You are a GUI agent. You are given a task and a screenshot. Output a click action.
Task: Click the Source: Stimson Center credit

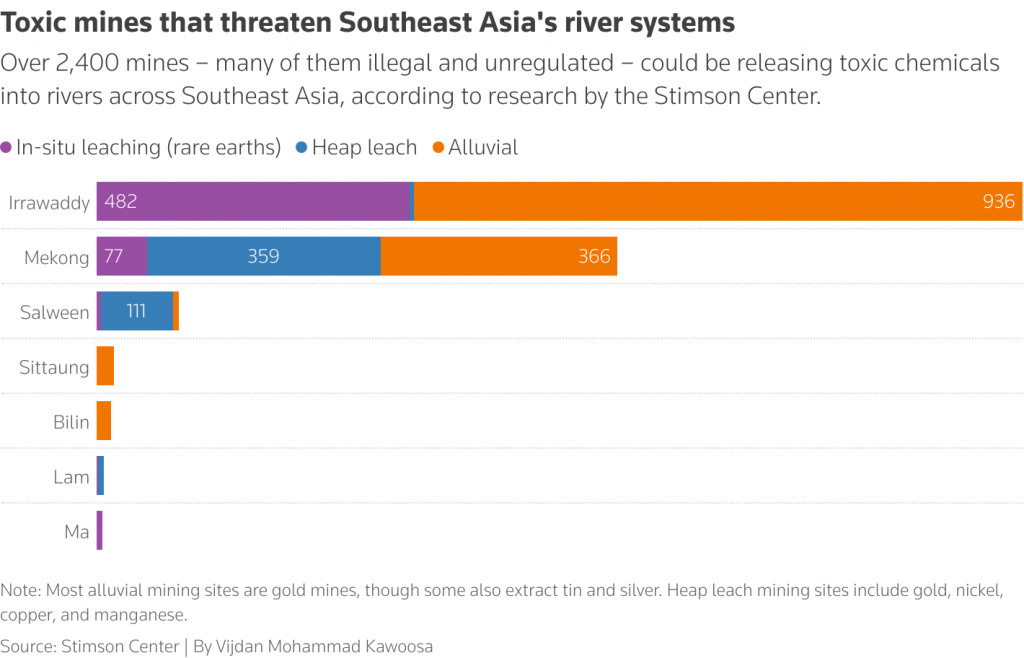point(89,646)
